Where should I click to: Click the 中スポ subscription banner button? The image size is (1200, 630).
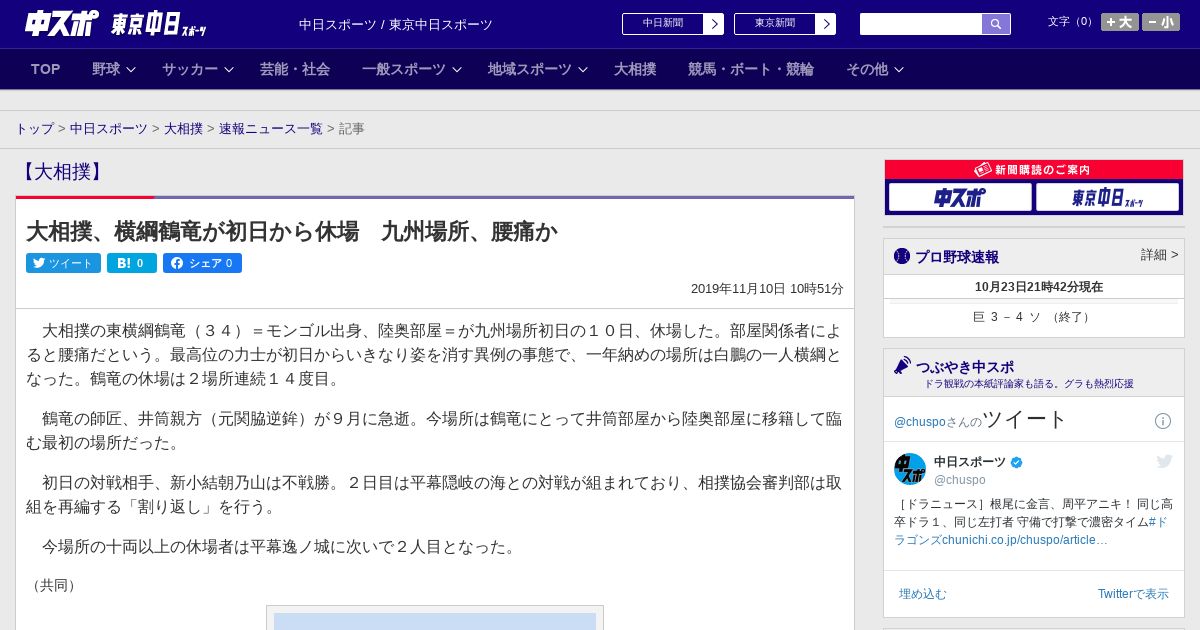[960, 198]
